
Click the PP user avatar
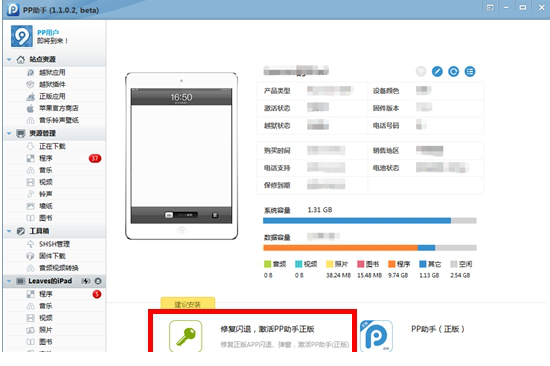coord(21,36)
